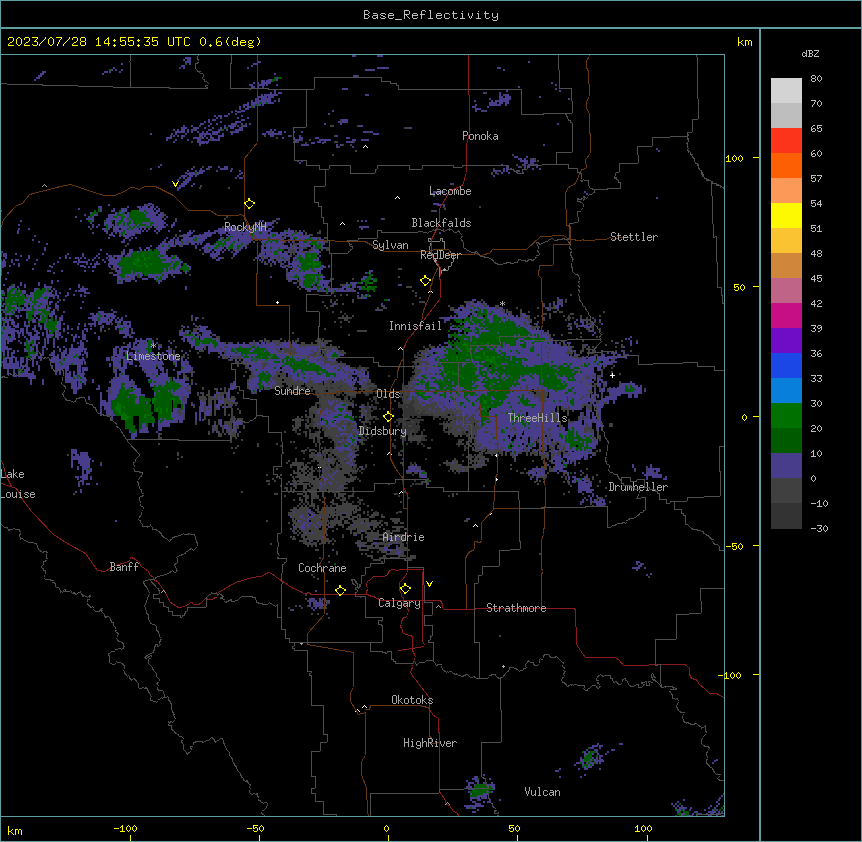Viewport: 862px width, 842px height.
Task: Click the Olds city label
Action: tap(388, 394)
